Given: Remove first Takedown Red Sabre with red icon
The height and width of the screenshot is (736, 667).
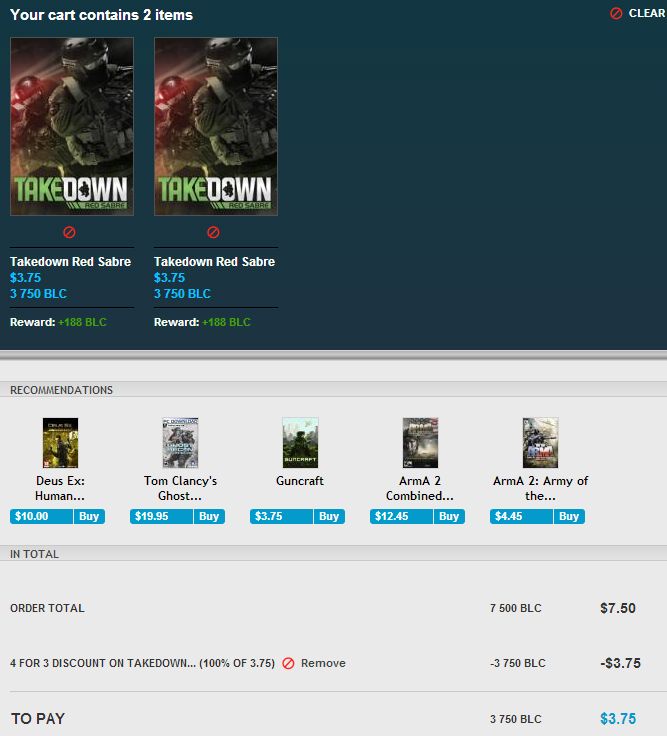Looking at the screenshot, I should [x=69, y=232].
